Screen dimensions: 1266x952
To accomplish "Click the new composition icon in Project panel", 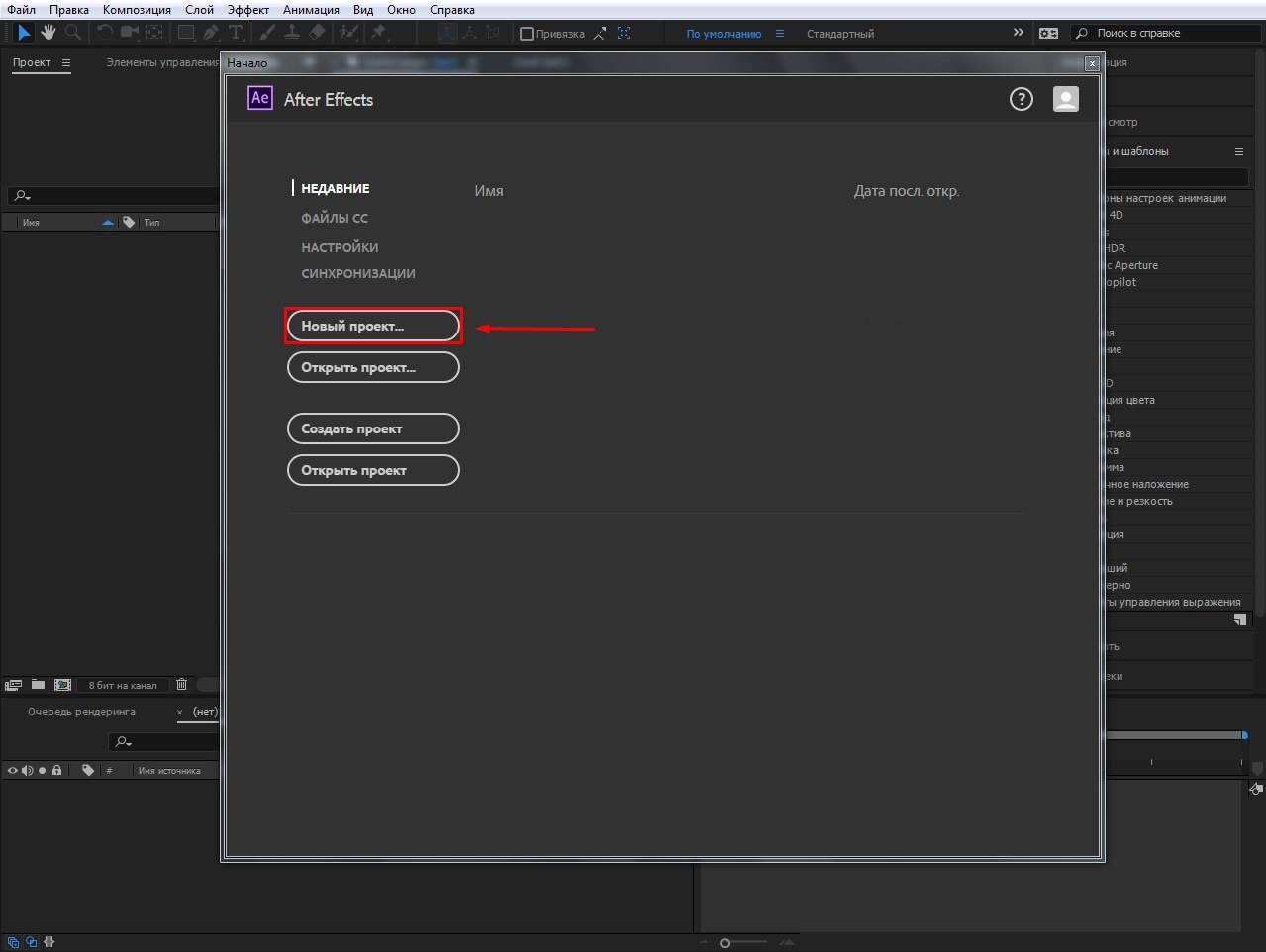I will click(x=62, y=685).
